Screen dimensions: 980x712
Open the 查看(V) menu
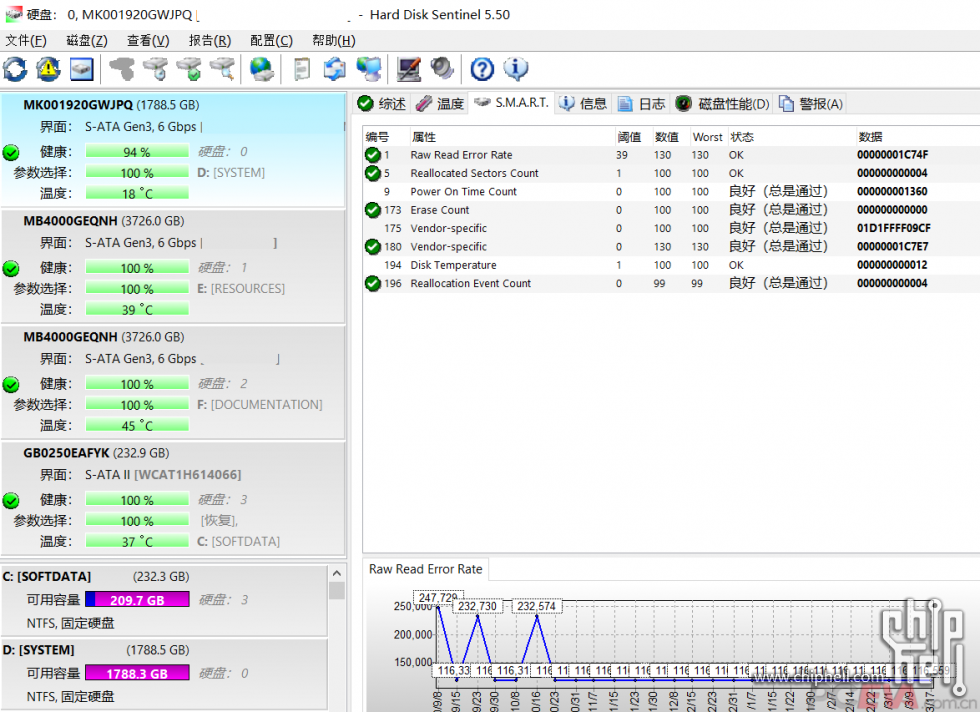coord(148,41)
